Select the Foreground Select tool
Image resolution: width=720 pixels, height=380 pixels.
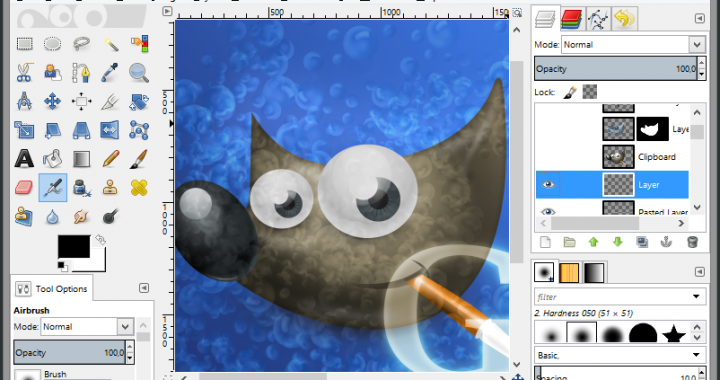(x=52, y=73)
